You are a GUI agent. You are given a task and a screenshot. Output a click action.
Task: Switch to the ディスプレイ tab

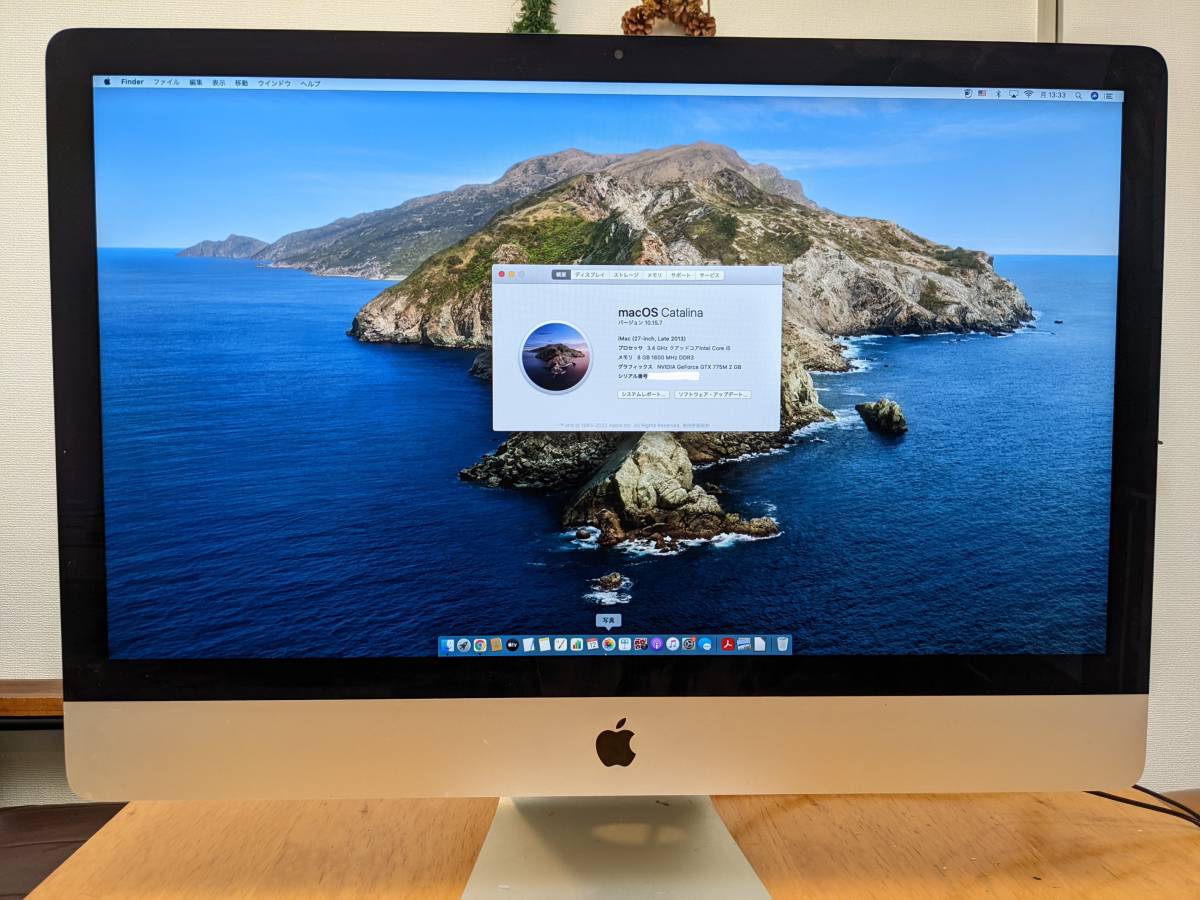[589, 274]
